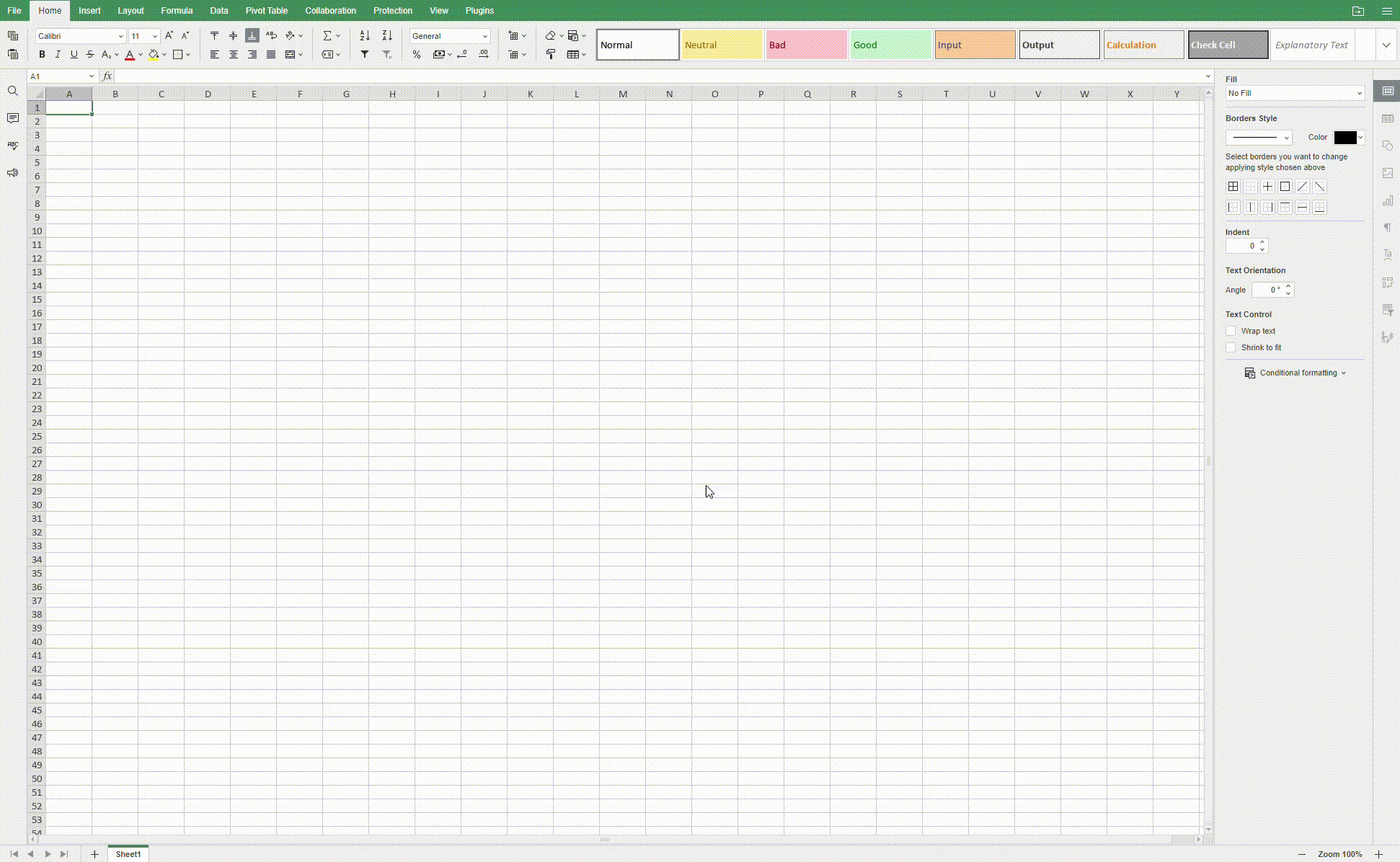Switch to the Collaboration tab
The height and width of the screenshot is (862, 1400).
point(330,11)
